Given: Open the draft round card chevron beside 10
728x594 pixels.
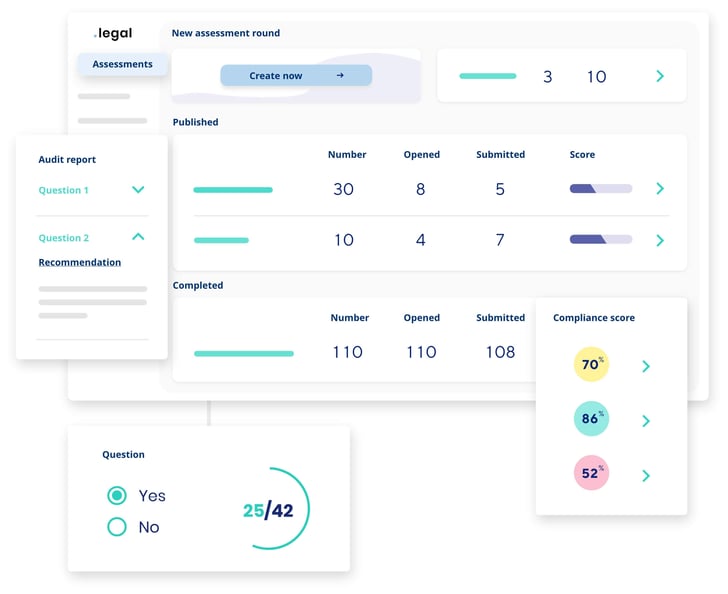Looking at the screenshot, I should 660,76.
